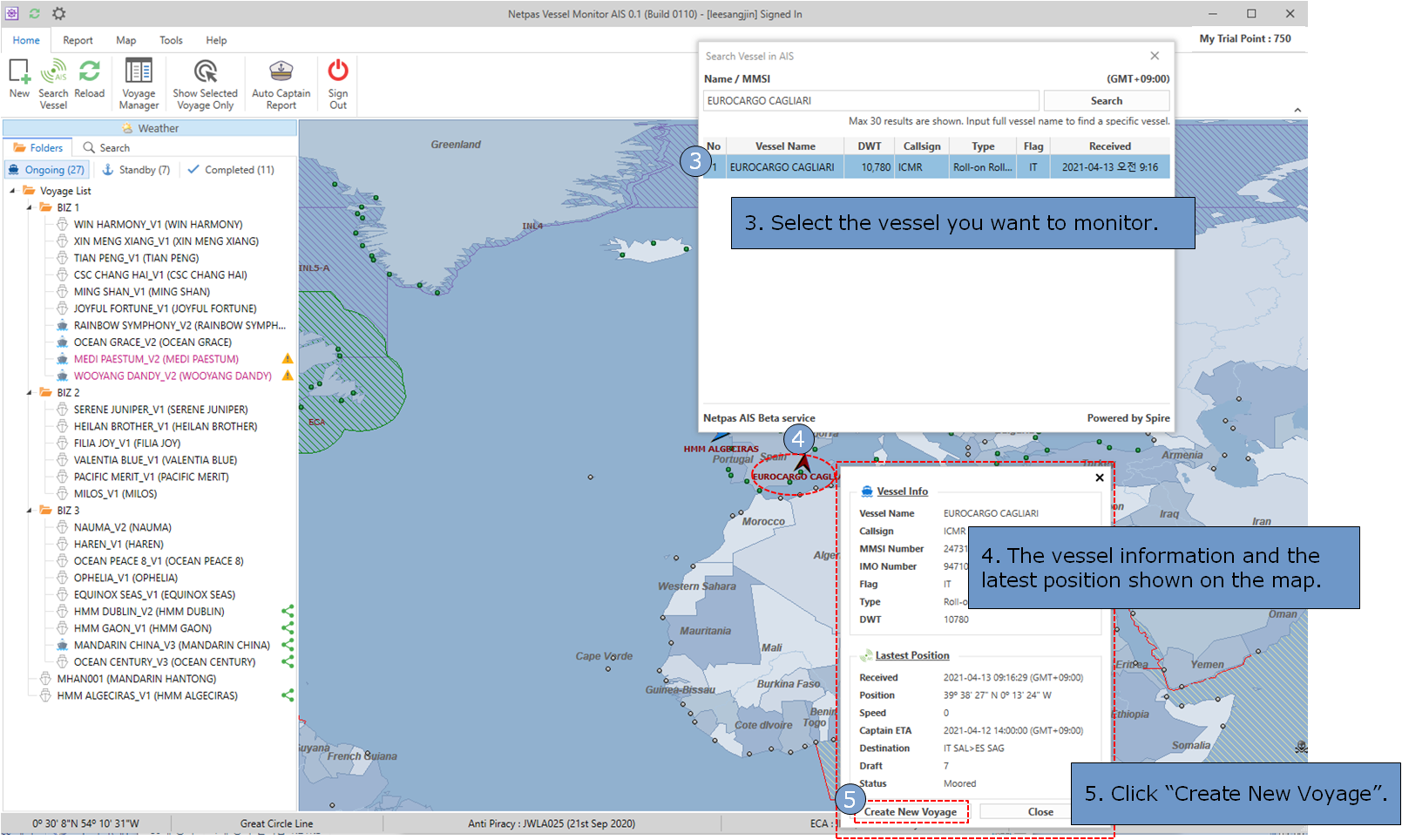Select NAUMA_V2 voyage
The image size is (1402, 840).
(123, 528)
